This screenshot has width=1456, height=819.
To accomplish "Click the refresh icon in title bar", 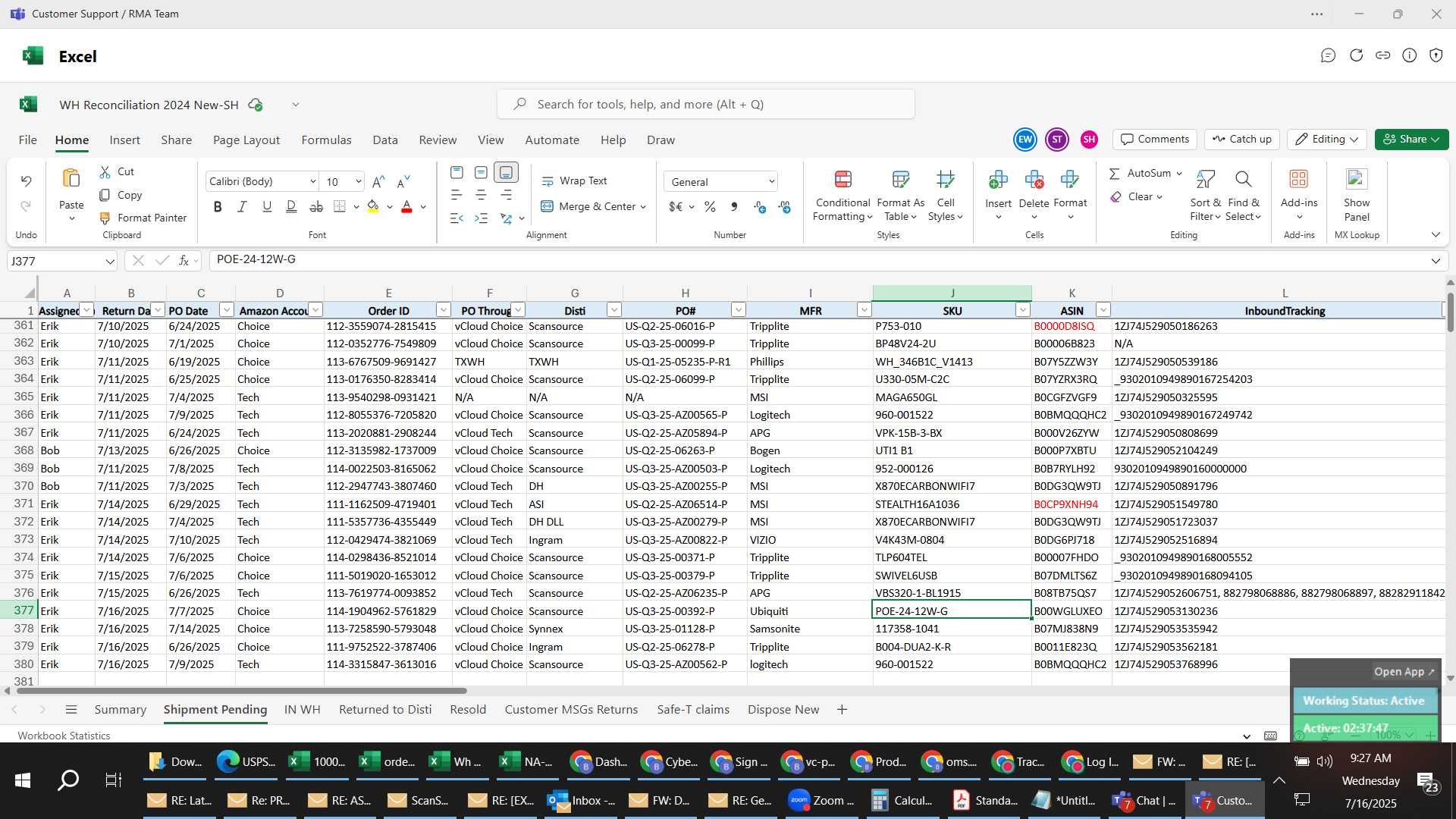I will click(x=1356, y=55).
